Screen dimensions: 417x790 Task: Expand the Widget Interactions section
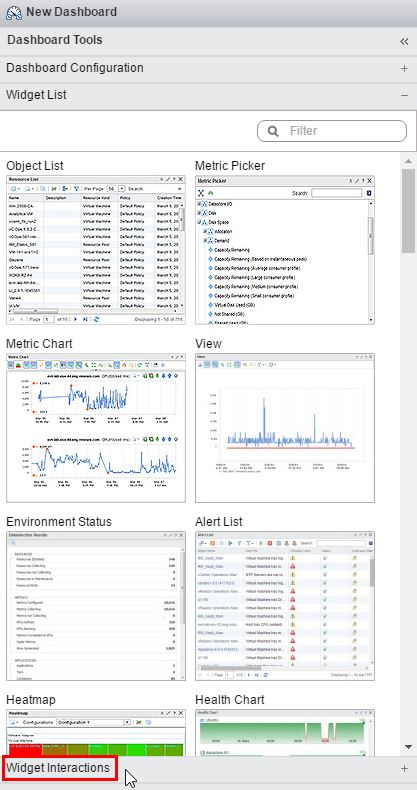(x=404, y=768)
